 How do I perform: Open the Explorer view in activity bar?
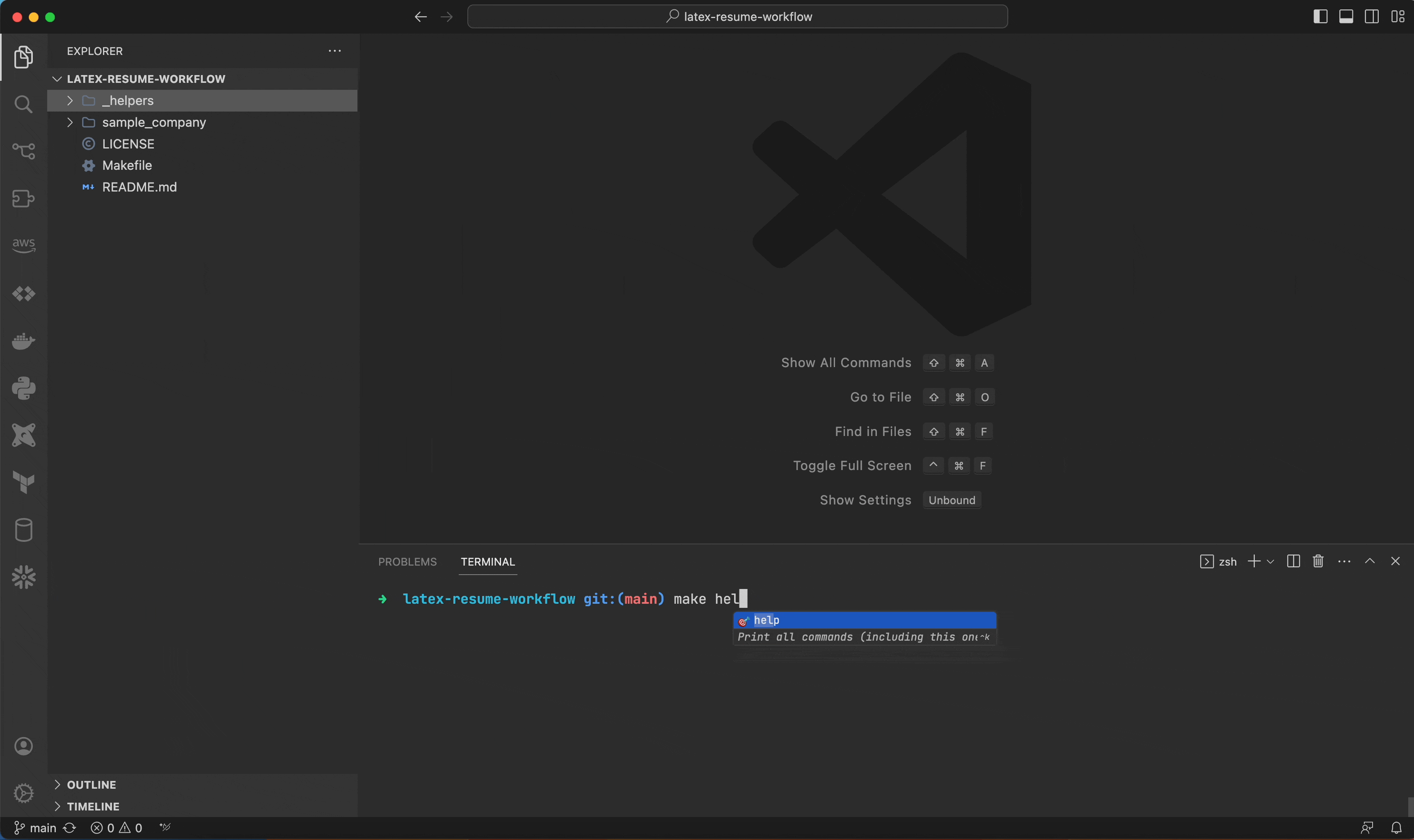coord(23,57)
